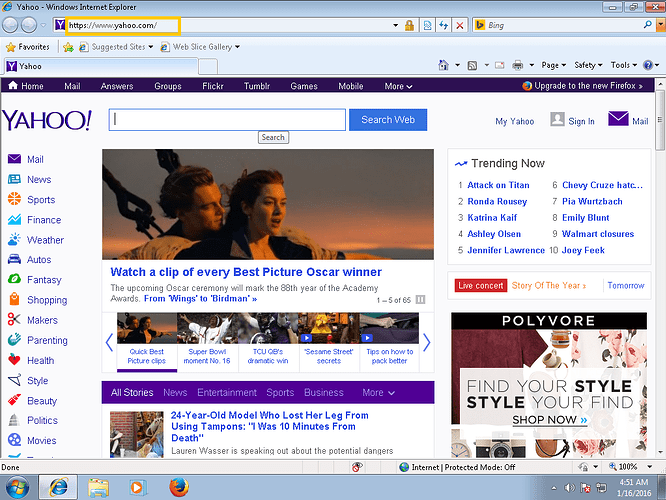Switch to the Business stories tab

(x=324, y=393)
